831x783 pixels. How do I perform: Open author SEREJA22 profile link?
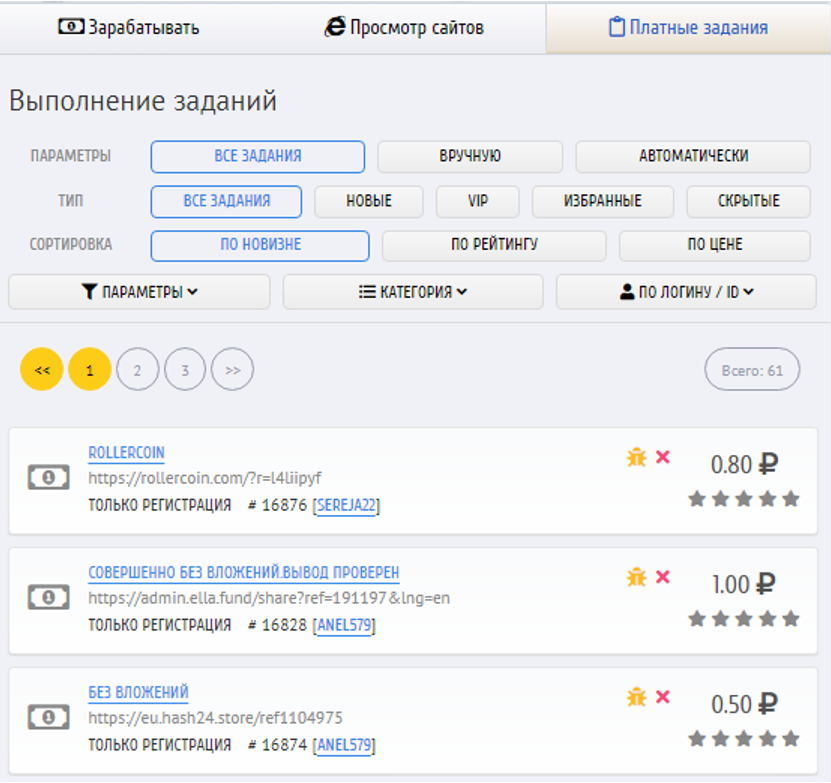coord(346,505)
